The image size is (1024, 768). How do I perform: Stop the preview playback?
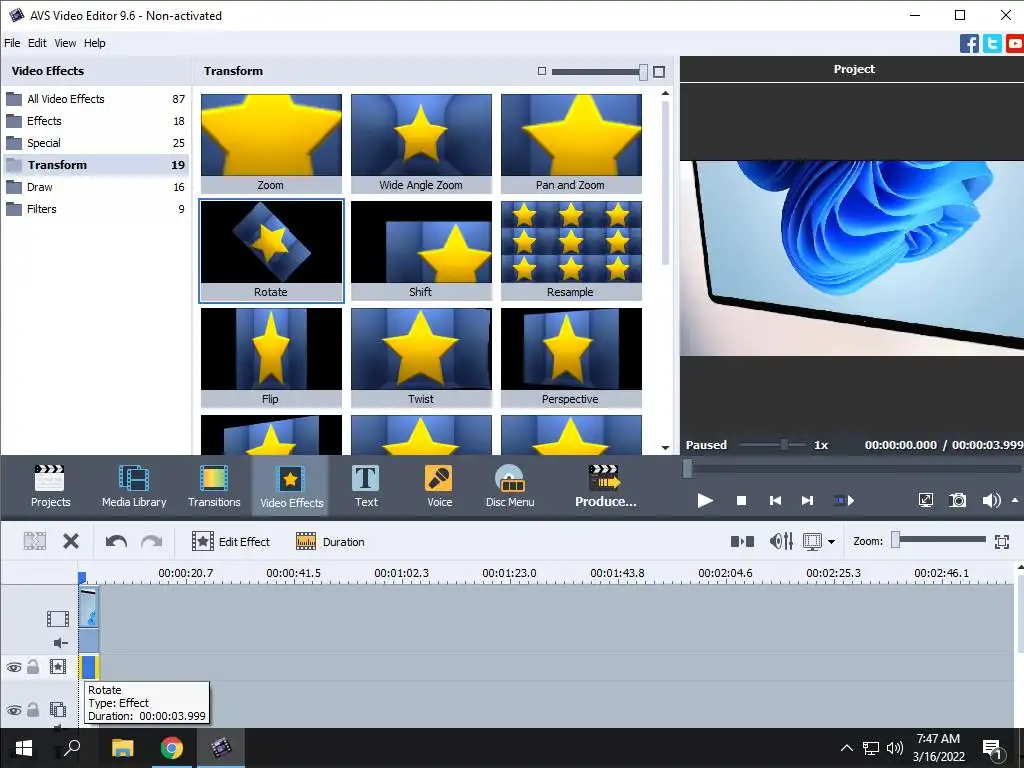(741, 501)
